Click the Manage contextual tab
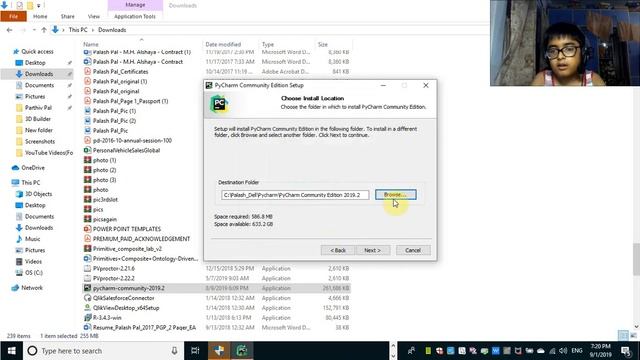Image resolution: width=640 pixels, height=360 pixels. pyautogui.click(x=135, y=5)
